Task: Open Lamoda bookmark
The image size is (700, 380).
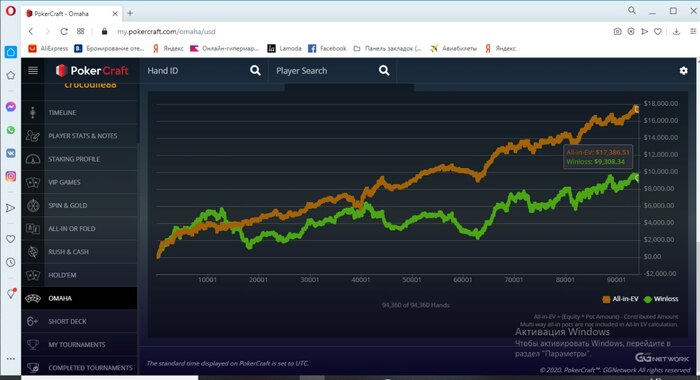Action: [x=284, y=48]
